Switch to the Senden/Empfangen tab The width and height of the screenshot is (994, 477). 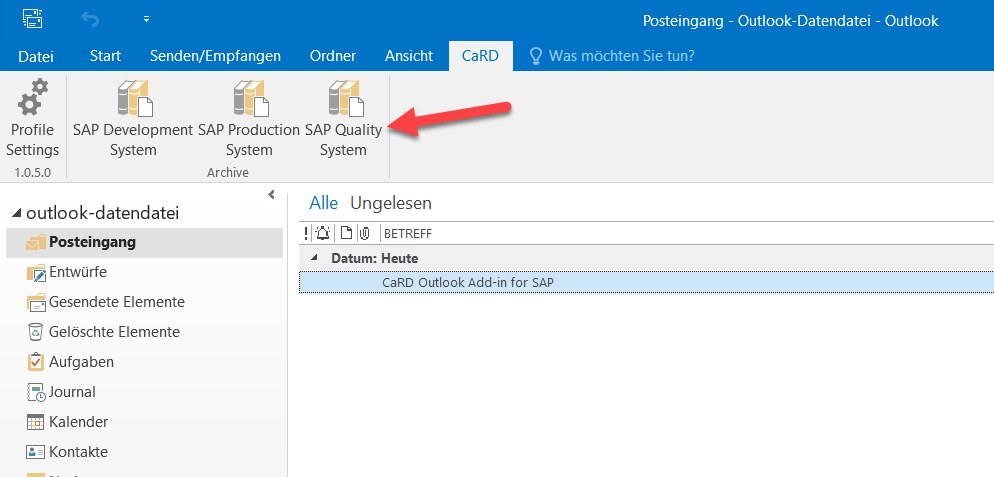click(x=215, y=56)
